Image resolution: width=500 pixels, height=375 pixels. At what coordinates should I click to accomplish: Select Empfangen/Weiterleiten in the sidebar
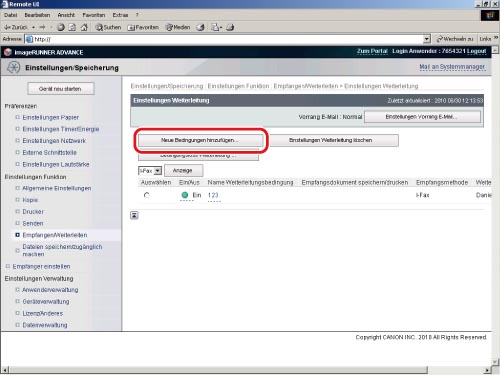55,235
